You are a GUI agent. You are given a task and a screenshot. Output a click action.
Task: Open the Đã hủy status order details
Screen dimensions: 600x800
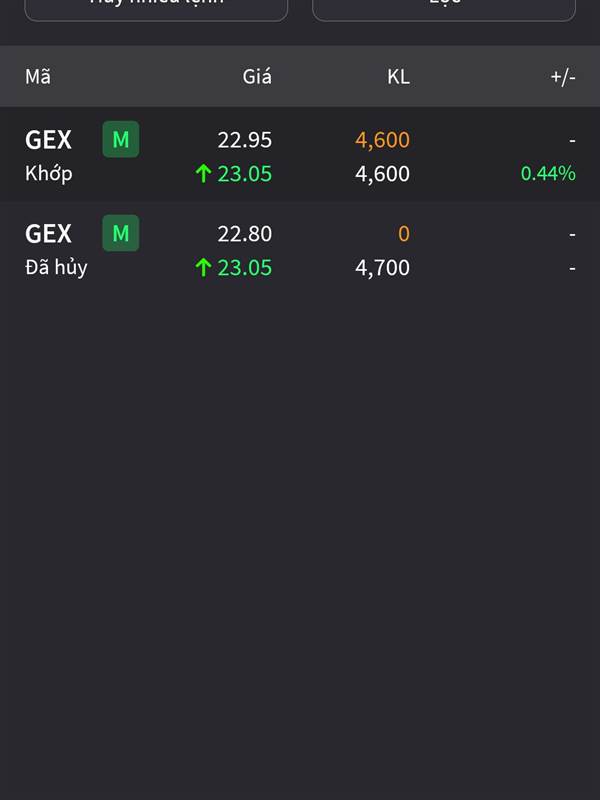(56, 267)
